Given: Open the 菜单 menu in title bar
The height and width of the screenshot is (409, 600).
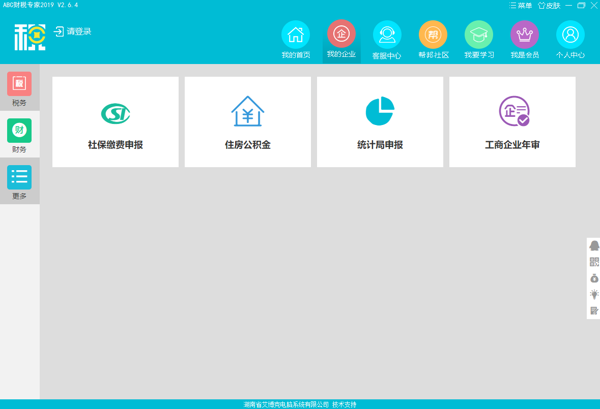Looking at the screenshot, I should click(520, 5).
